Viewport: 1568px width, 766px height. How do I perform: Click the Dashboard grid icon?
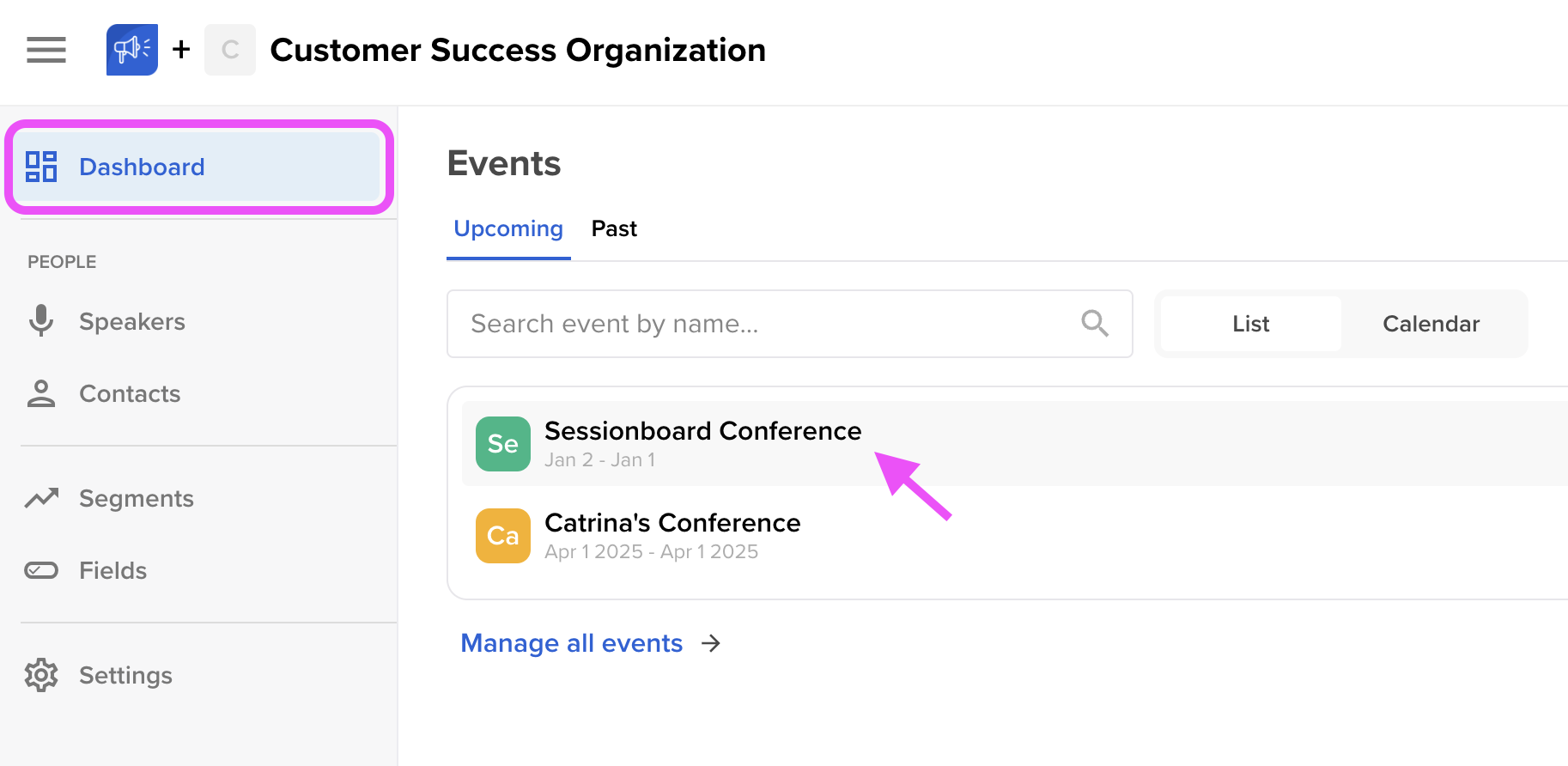coord(41,167)
